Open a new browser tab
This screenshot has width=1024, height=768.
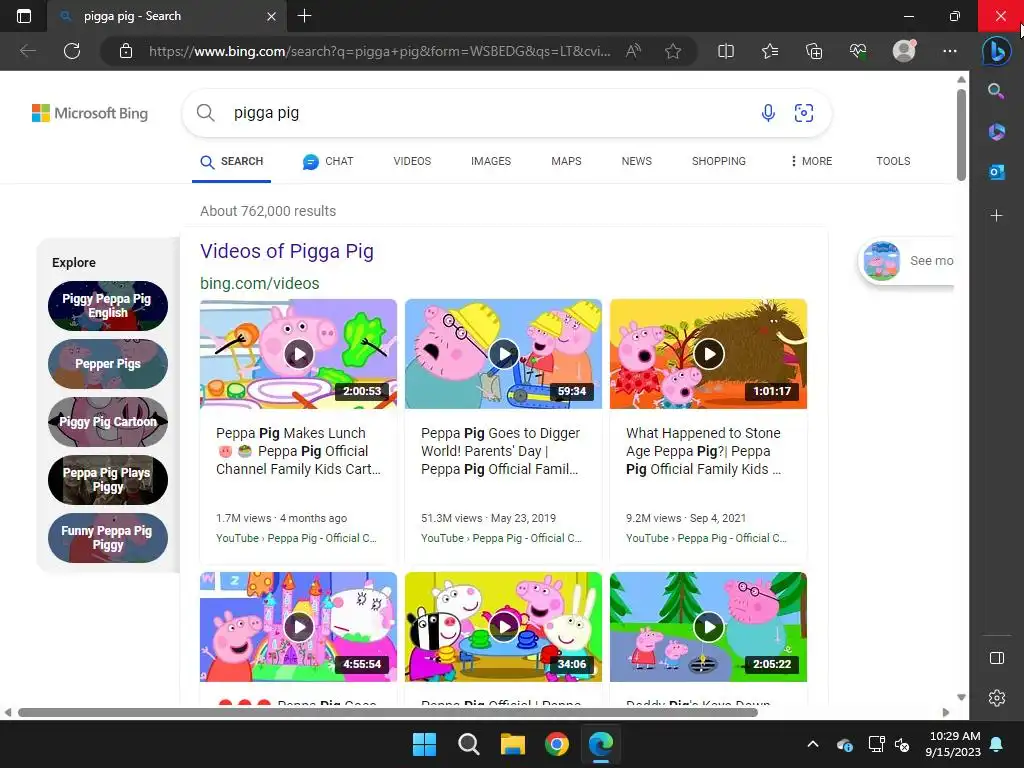(304, 16)
